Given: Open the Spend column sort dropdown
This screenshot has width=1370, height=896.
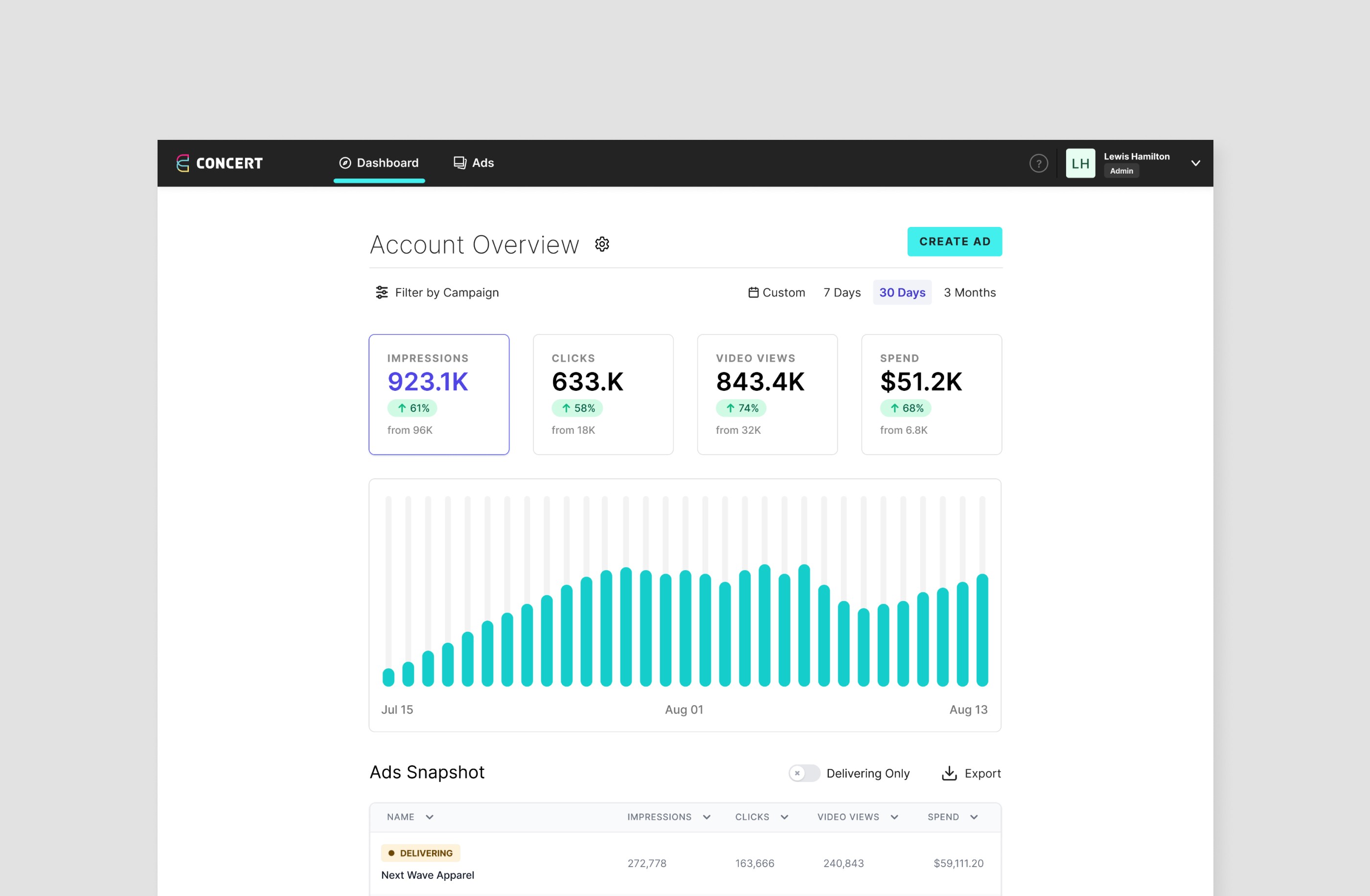Looking at the screenshot, I should click(x=974, y=817).
